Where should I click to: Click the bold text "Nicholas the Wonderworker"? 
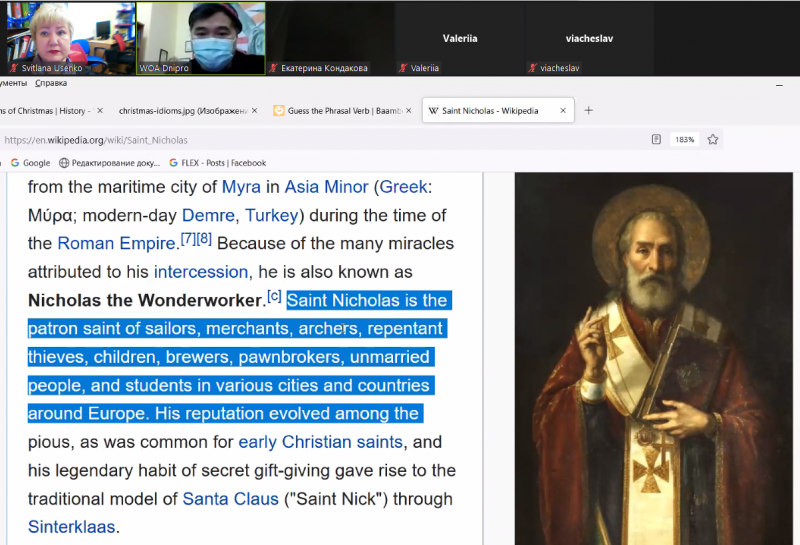(145, 300)
